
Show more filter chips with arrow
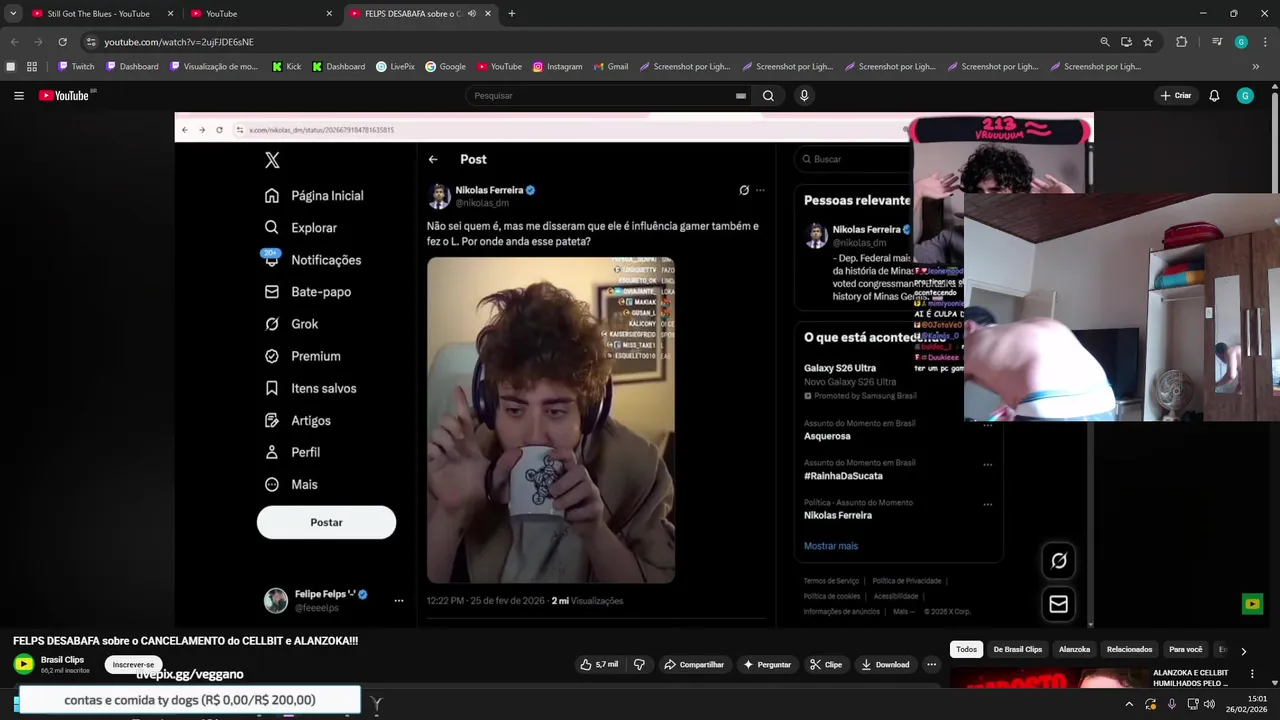tap(1243, 651)
